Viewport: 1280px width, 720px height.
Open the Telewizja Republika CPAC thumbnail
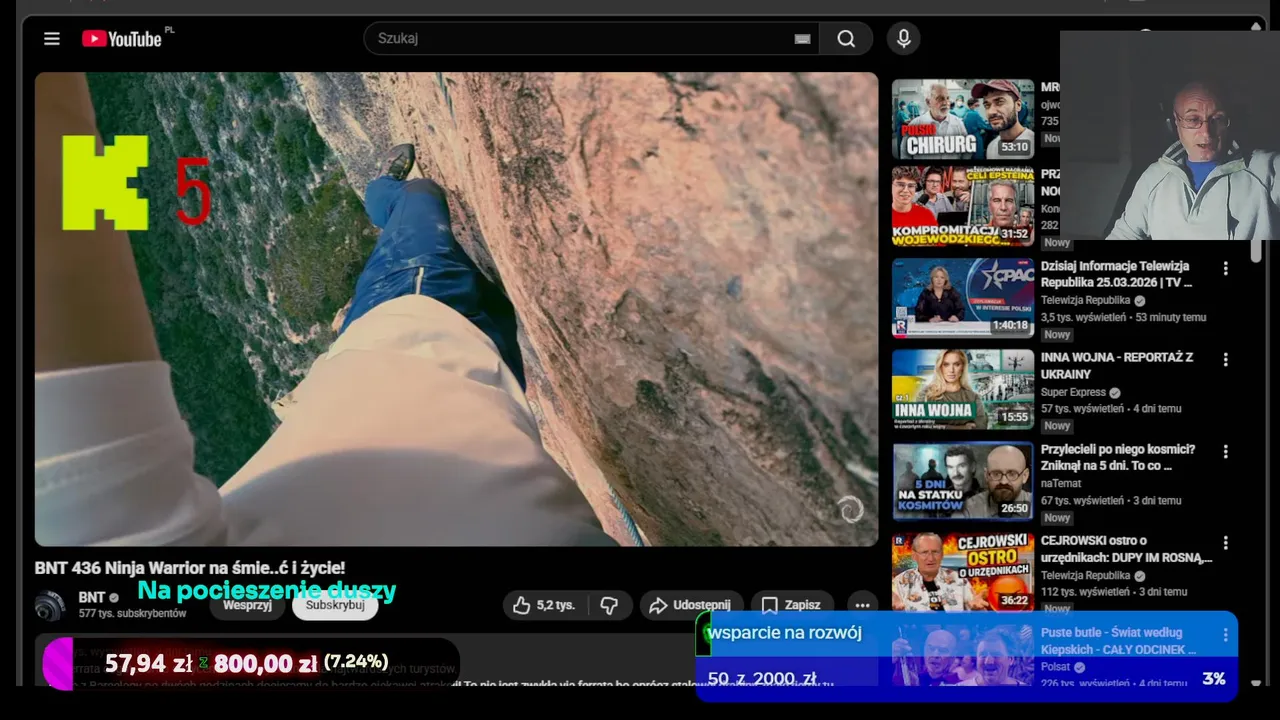pyautogui.click(x=963, y=298)
